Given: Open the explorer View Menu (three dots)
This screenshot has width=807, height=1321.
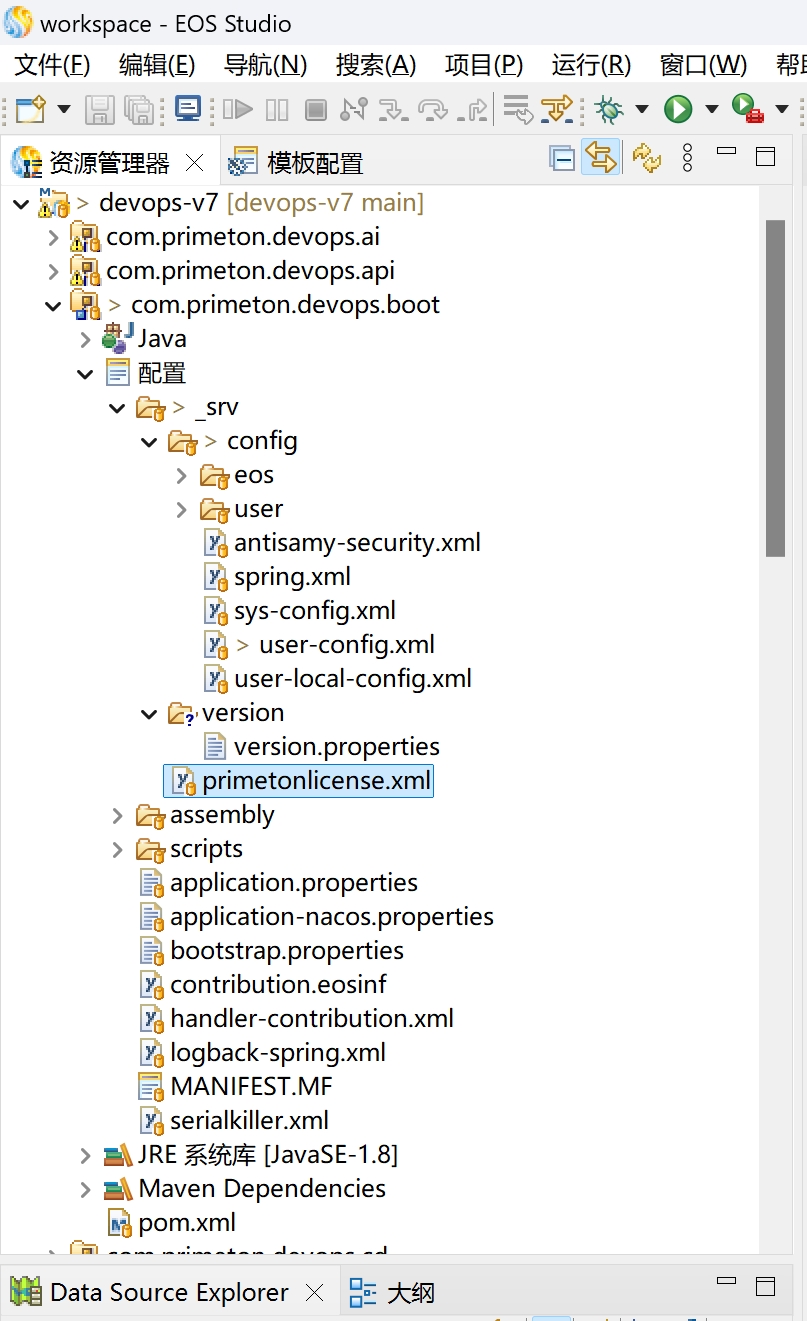Looking at the screenshot, I should pos(687,158).
